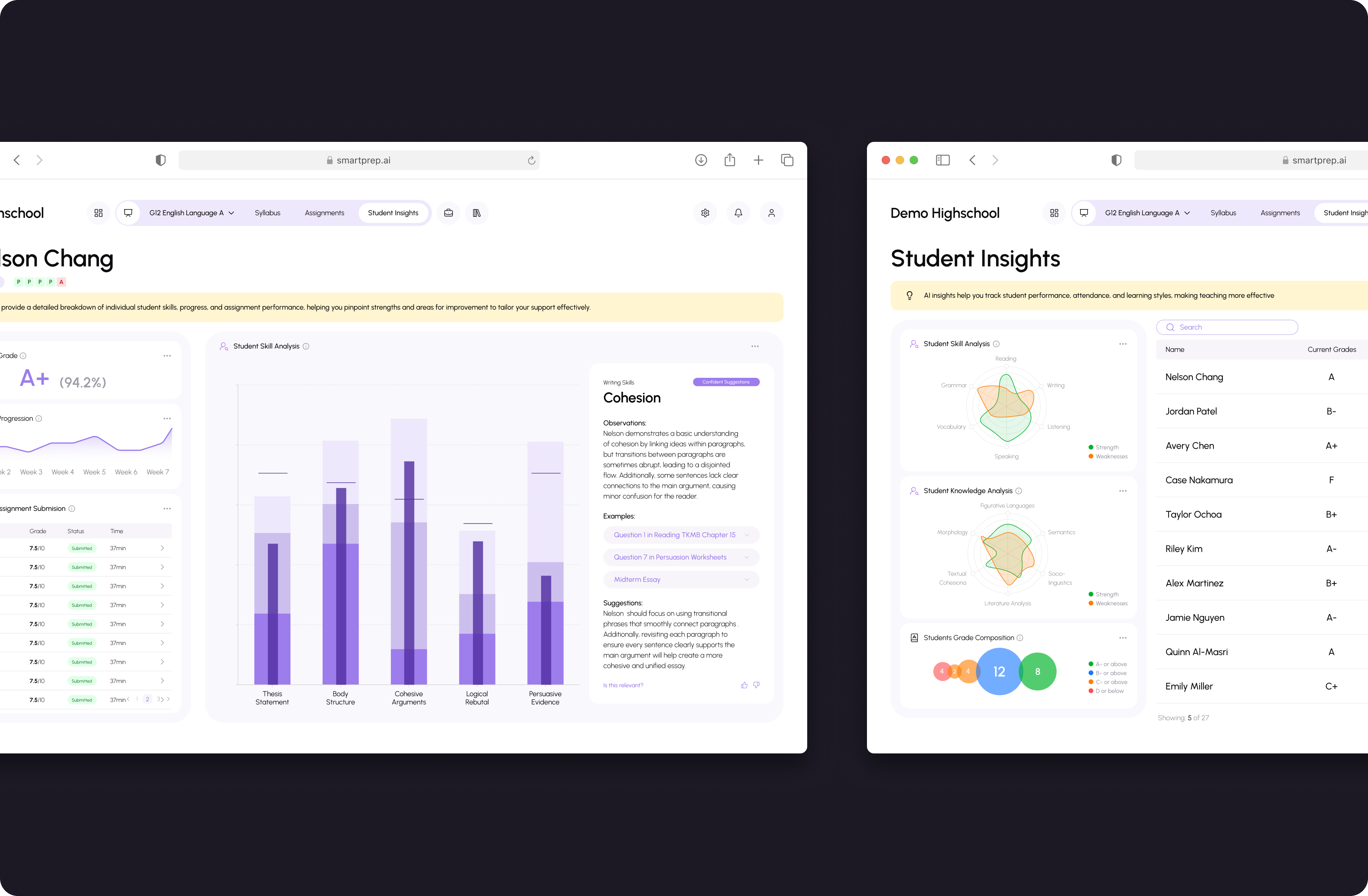This screenshot has width=1368, height=896.
Task: Click the smartprep.ai address bar in the left window
Action: pos(359,161)
